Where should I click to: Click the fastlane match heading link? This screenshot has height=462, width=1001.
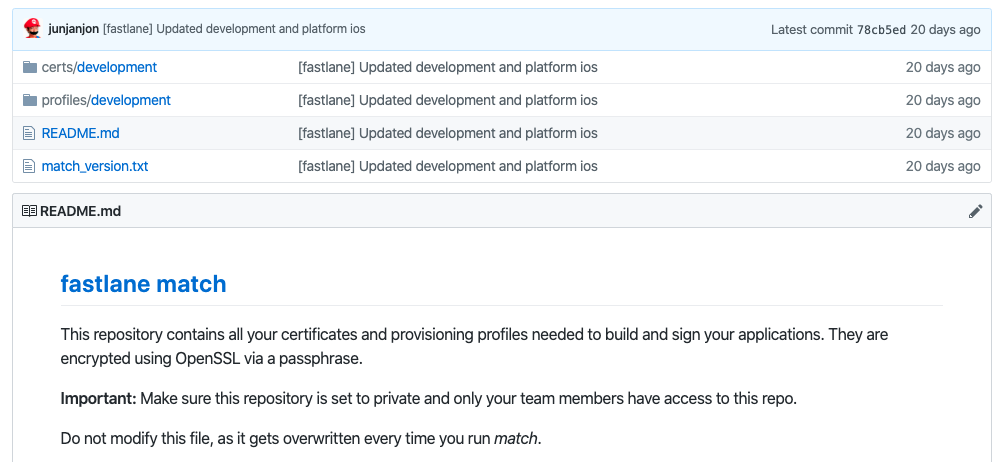[143, 284]
